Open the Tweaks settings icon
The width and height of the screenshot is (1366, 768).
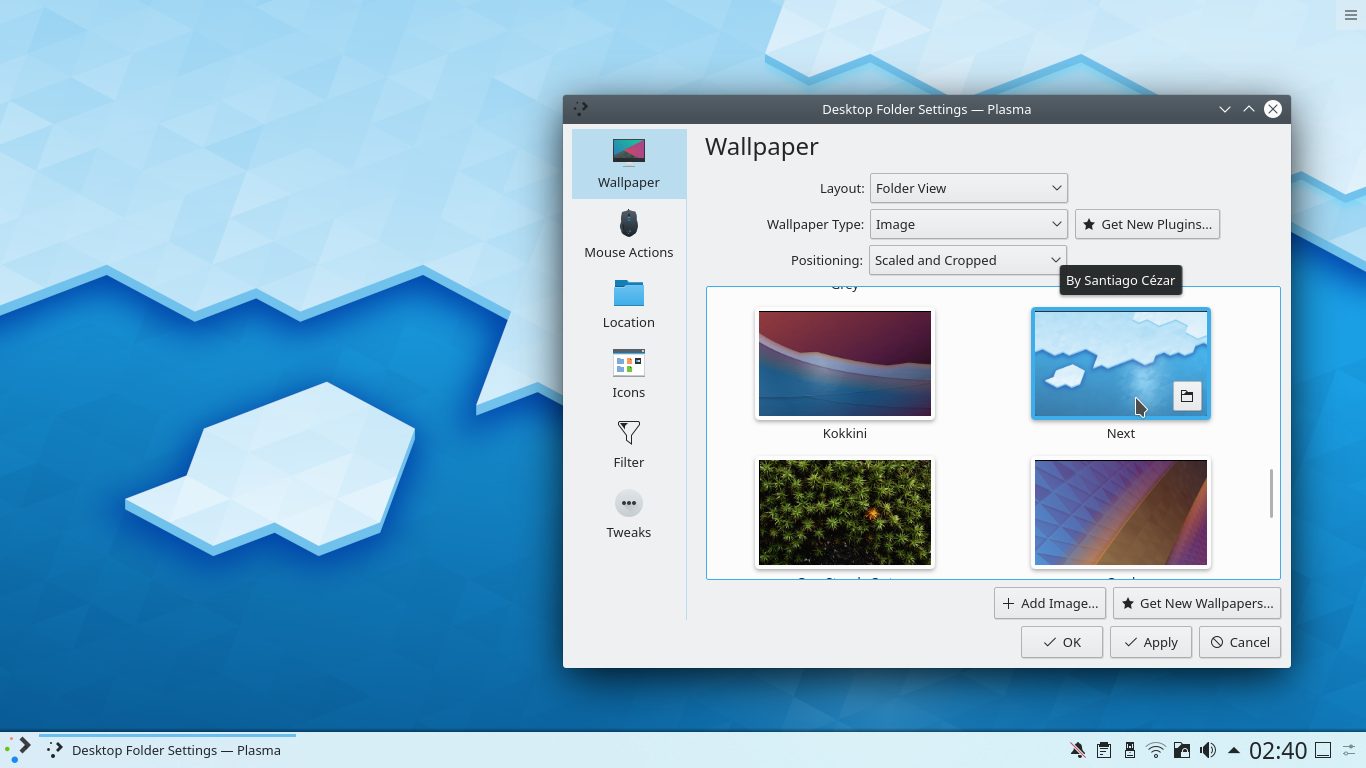click(x=628, y=512)
